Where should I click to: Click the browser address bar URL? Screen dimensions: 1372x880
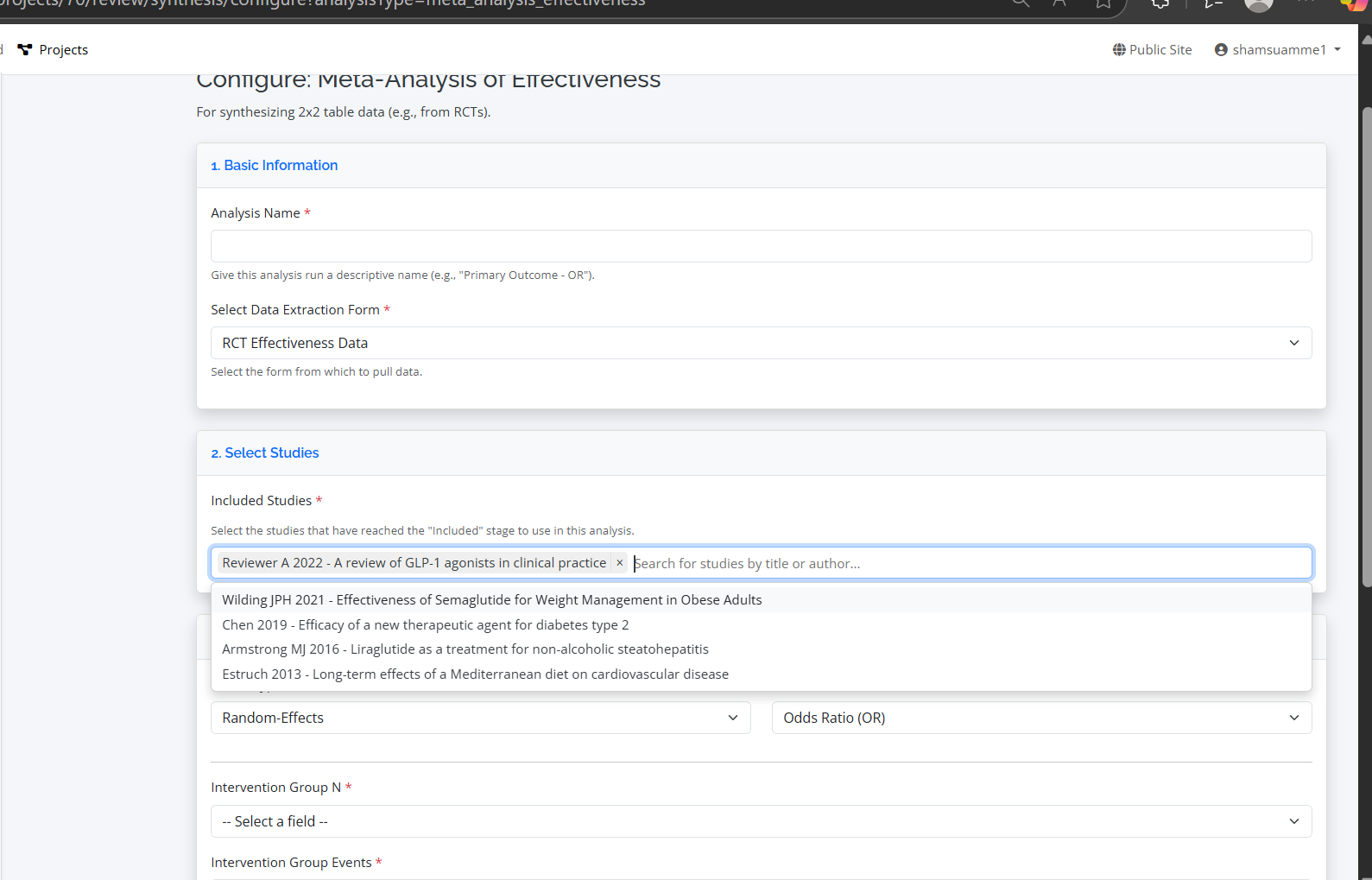pyautogui.click(x=323, y=3)
